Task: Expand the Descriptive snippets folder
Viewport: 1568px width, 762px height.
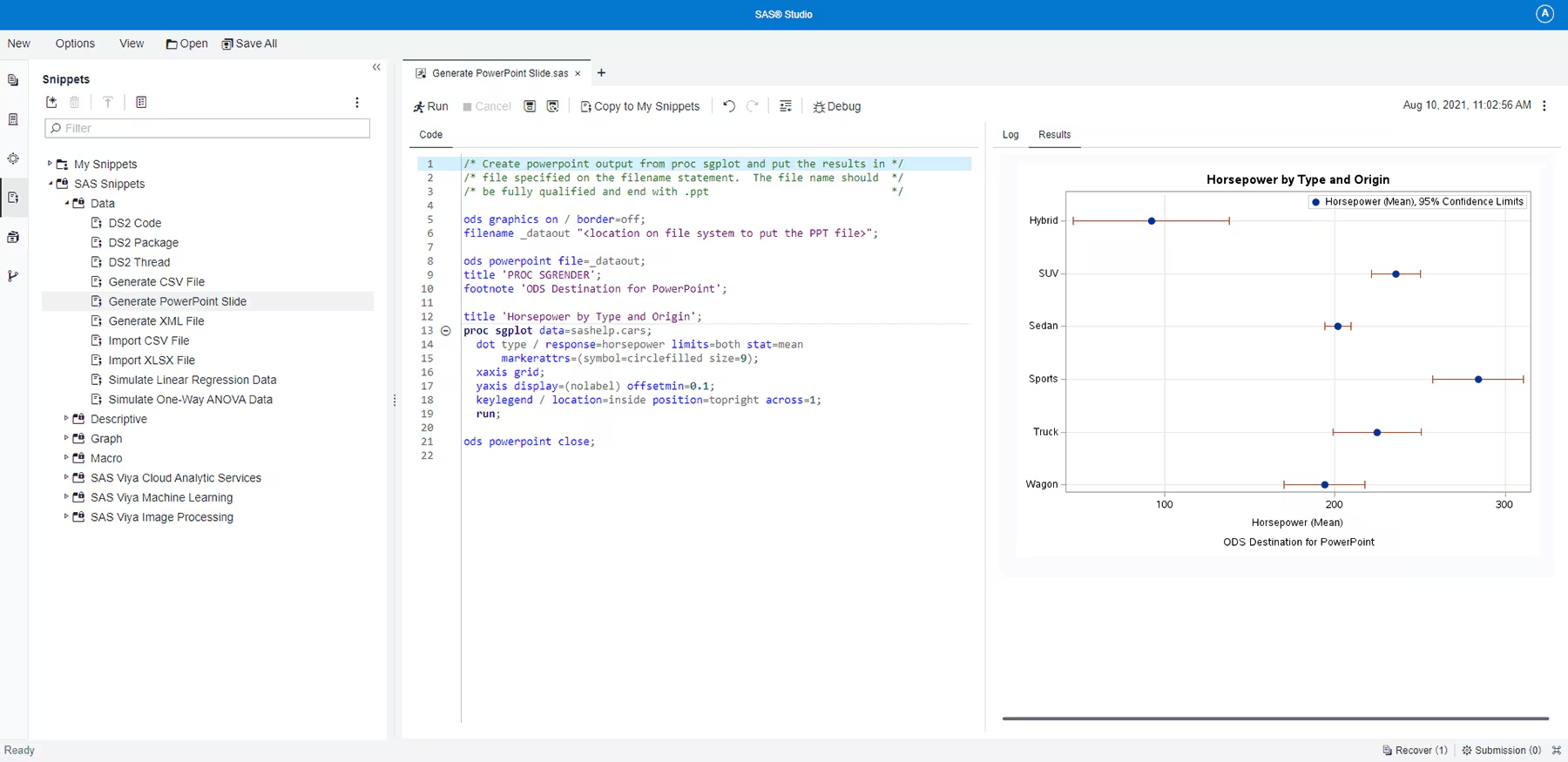Action: (x=66, y=419)
